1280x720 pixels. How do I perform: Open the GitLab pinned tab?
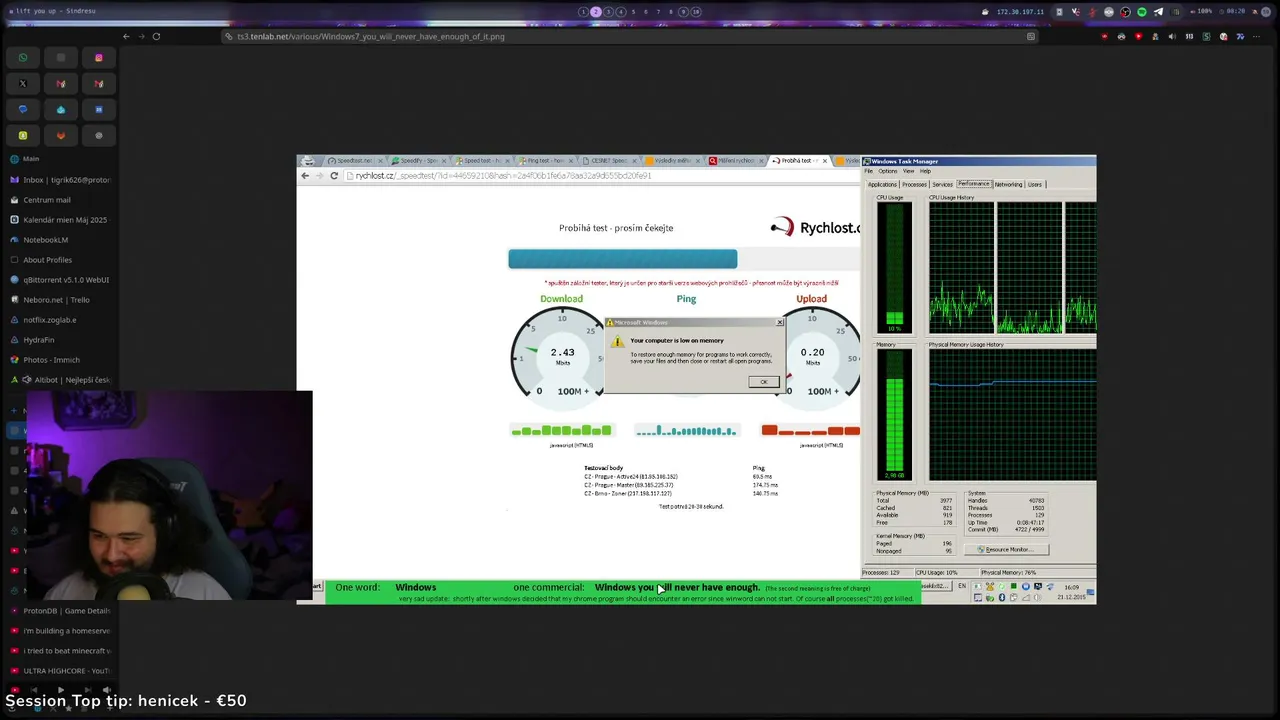[61, 136]
